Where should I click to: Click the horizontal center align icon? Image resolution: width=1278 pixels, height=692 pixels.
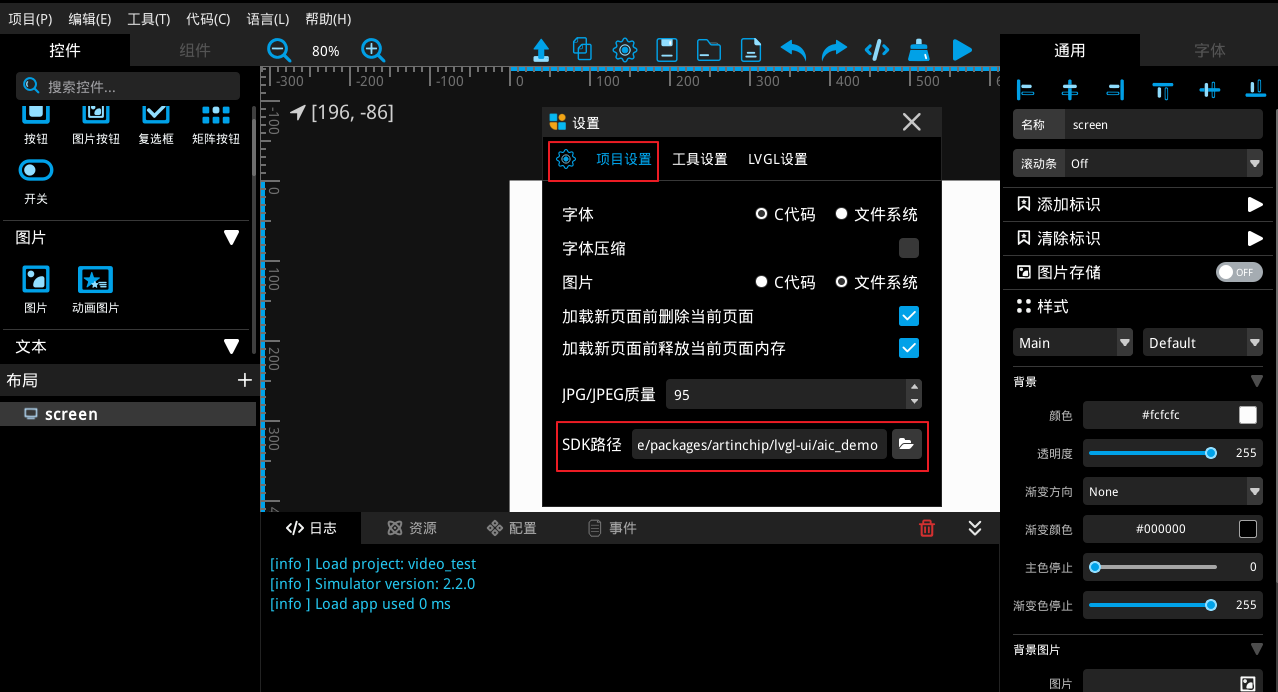click(x=1070, y=90)
